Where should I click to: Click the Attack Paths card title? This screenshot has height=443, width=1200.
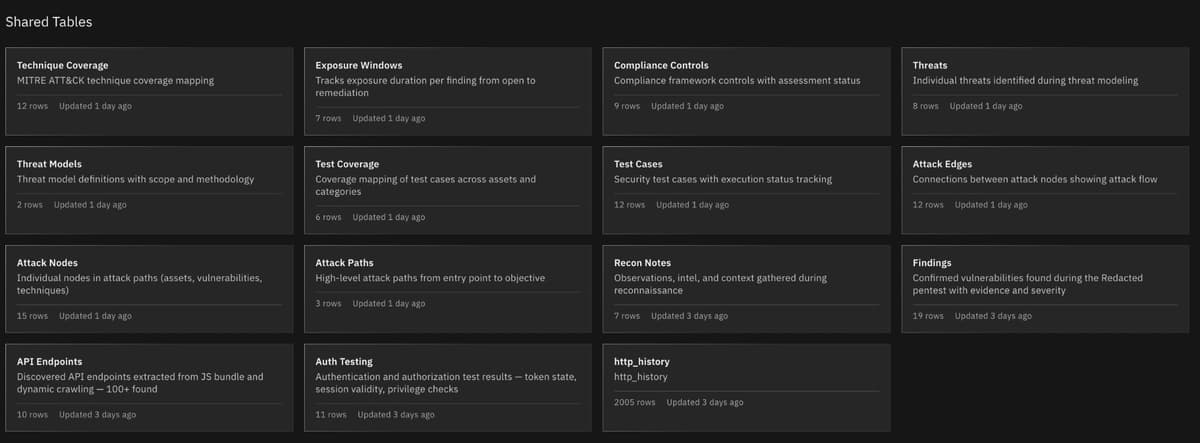click(x=344, y=263)
